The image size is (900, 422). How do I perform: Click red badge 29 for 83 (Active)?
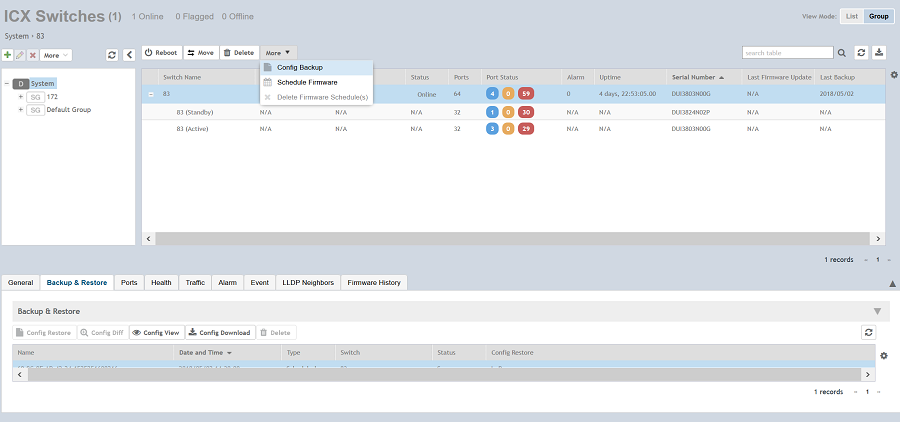[x=526, y=129]
